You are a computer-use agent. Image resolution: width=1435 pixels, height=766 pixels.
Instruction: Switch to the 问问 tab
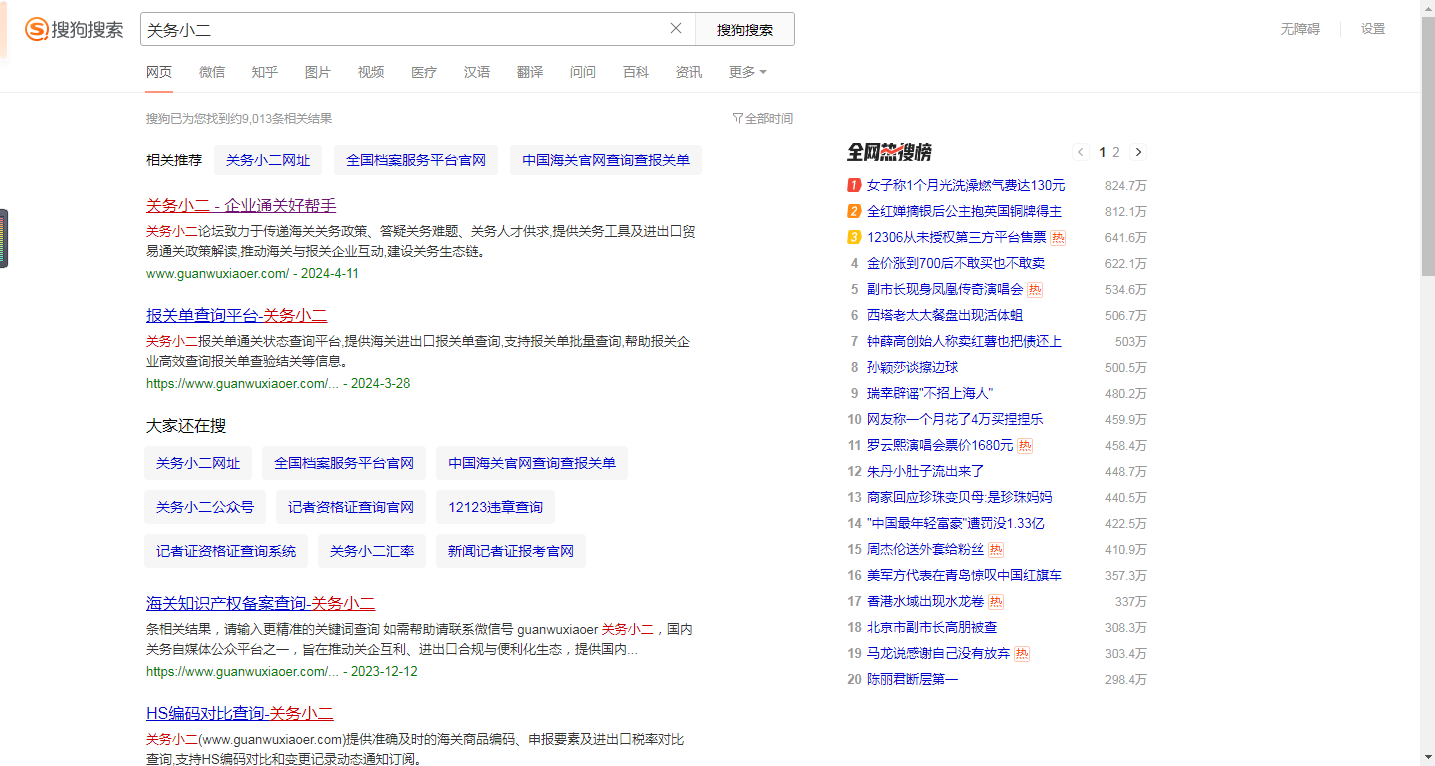[x=583, y=72]
